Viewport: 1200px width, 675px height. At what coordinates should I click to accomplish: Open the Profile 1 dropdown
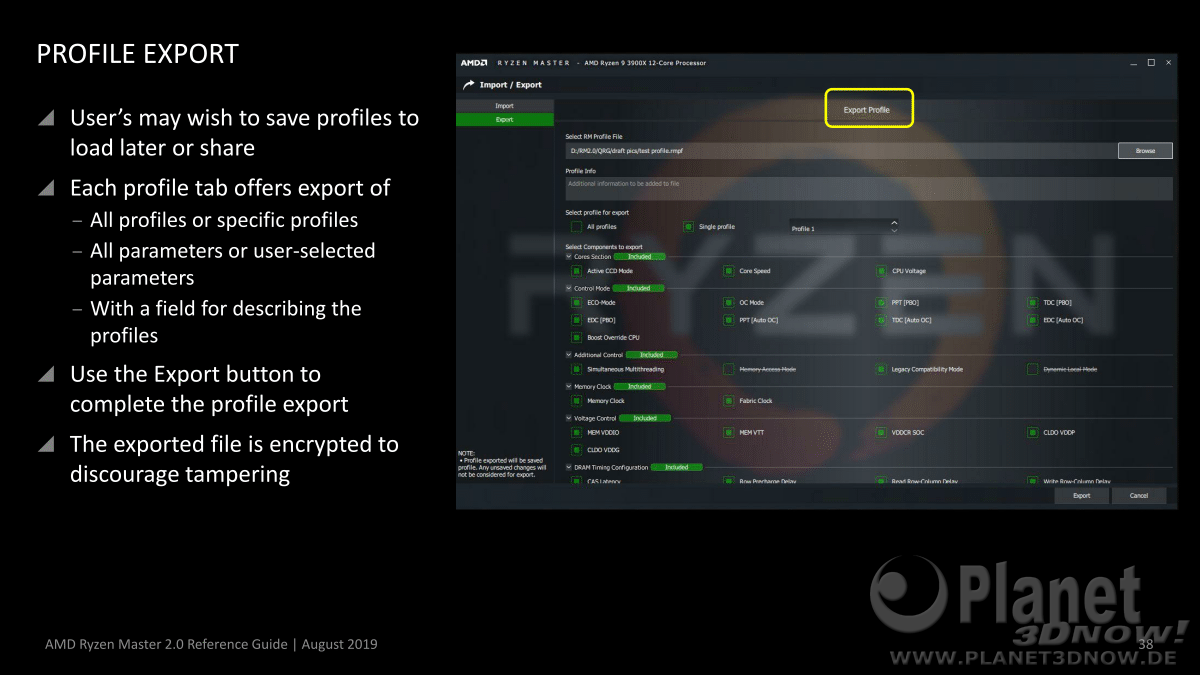coord(844,228)
